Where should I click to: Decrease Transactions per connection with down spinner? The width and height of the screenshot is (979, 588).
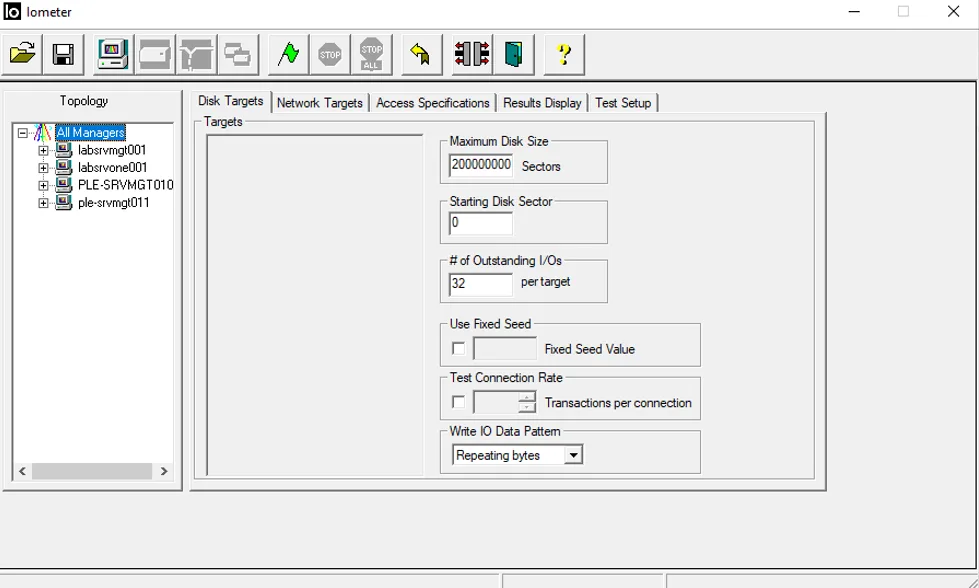tap(527, 408)
